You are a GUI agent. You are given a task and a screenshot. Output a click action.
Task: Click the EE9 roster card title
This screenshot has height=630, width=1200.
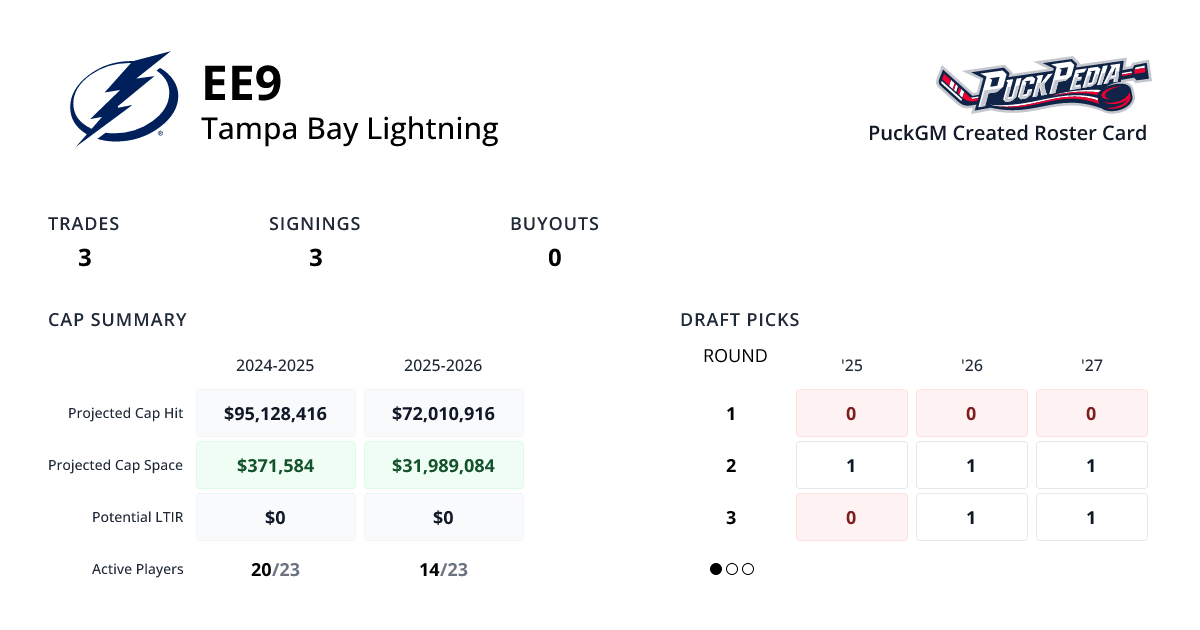tap(242, 84)
